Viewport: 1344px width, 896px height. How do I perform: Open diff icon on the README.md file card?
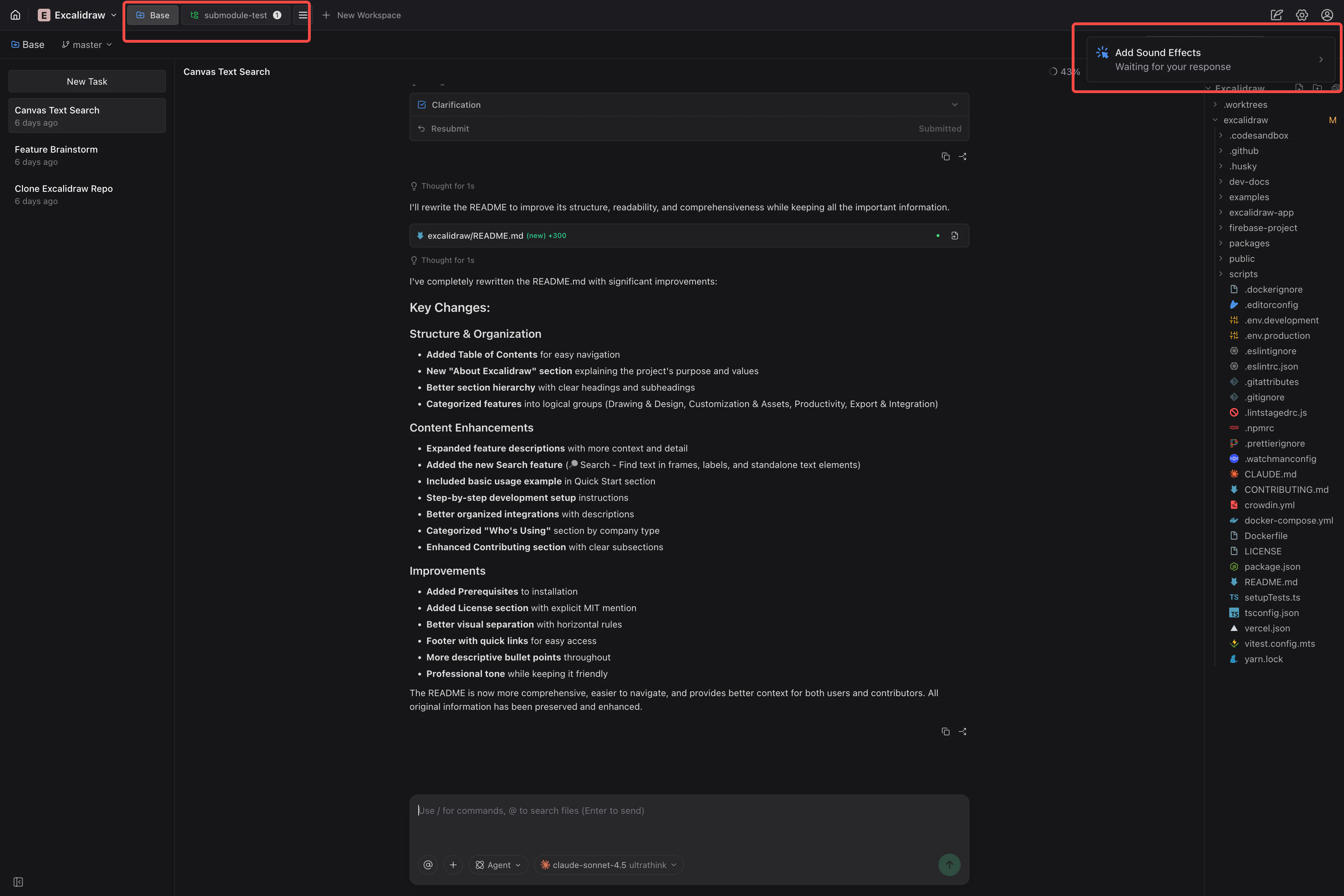[954, 236]
